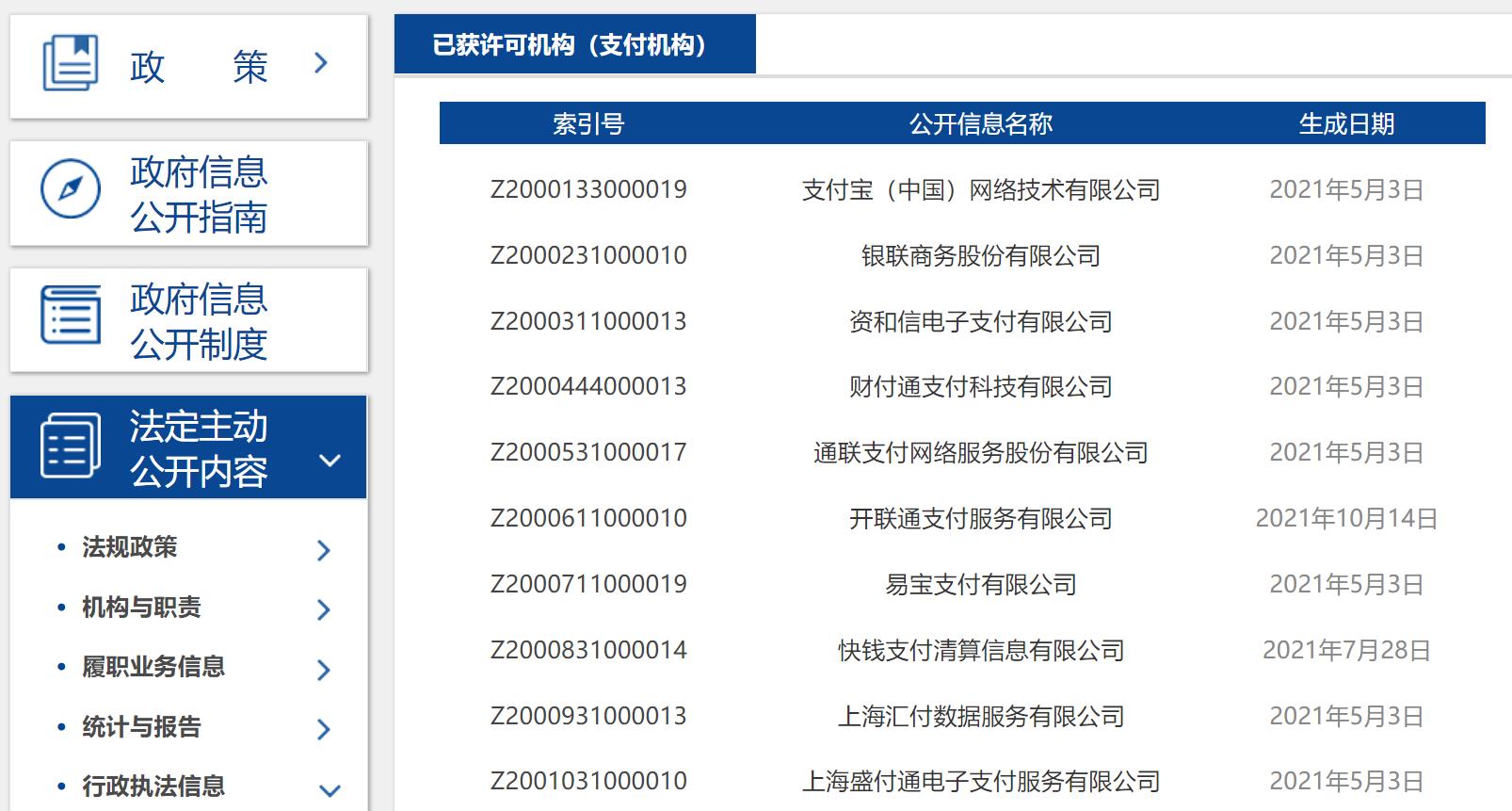1512x811 pixels.
Task: Open 易宝支付有限公司 entry
Action: [980, 585]
